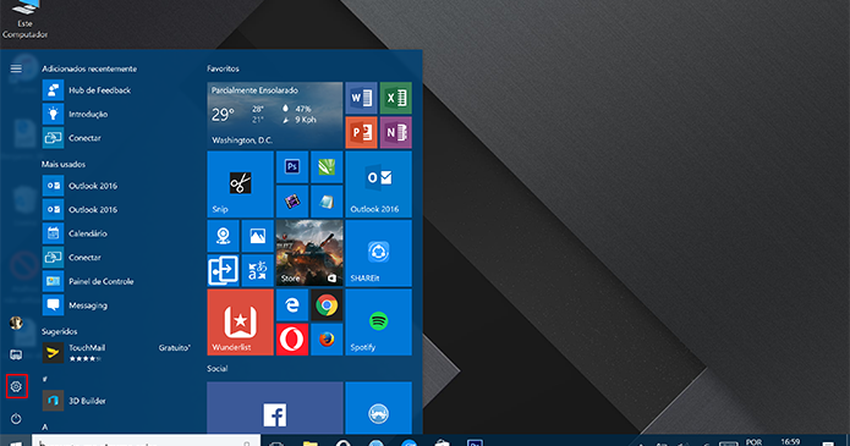Open the Introdução app
This screenshot has width=850, height=446.
117,114
